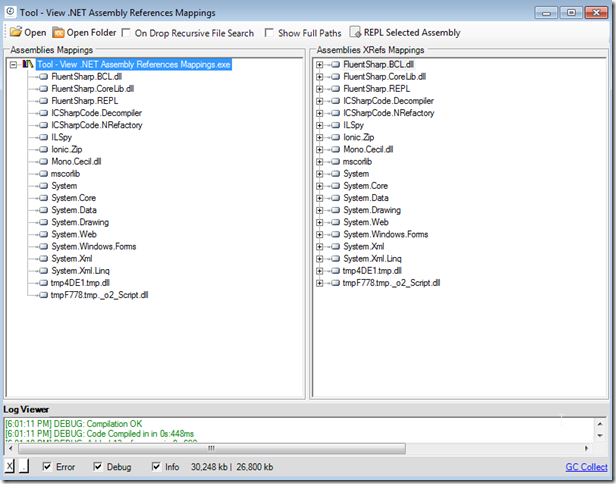Select System.Core in XRefs tree

tap(365, 186)
